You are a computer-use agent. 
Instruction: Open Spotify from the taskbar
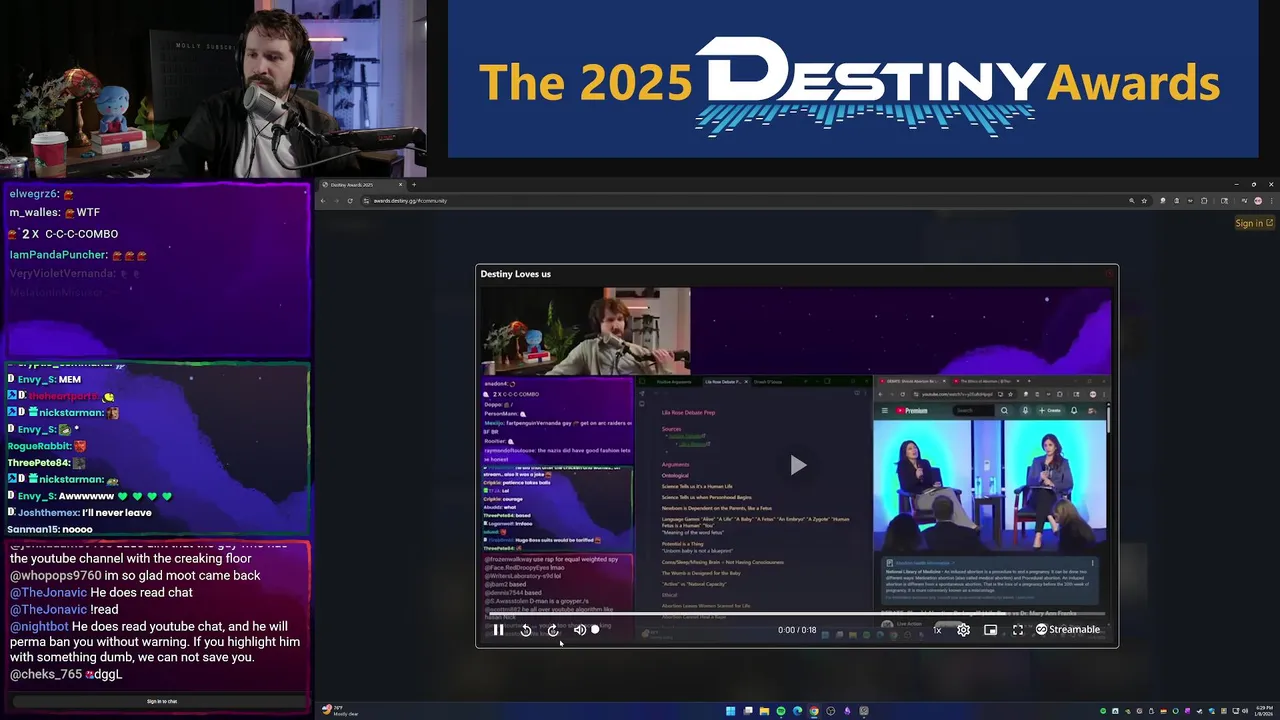tap(781, 711)
